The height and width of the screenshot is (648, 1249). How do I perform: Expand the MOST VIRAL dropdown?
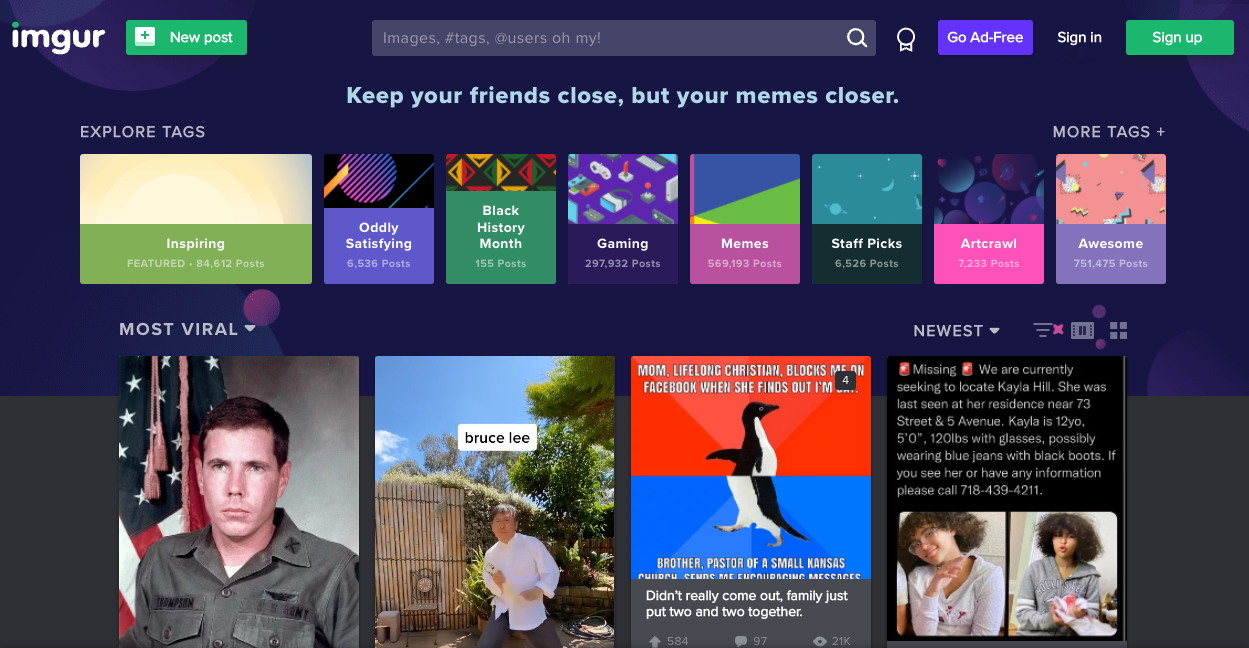(187, 329)
